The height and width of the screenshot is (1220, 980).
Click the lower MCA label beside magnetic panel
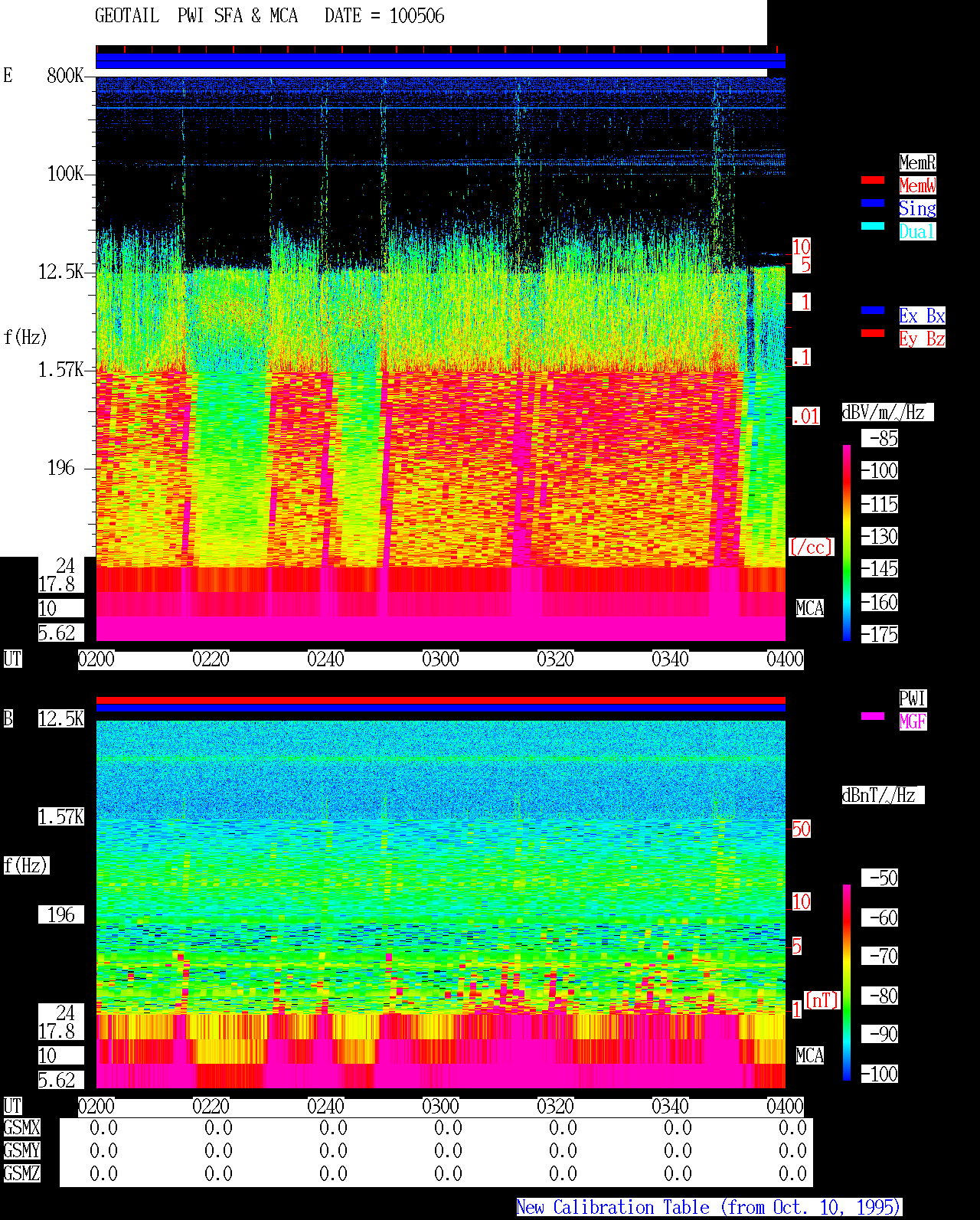[x=810, y=1056]
